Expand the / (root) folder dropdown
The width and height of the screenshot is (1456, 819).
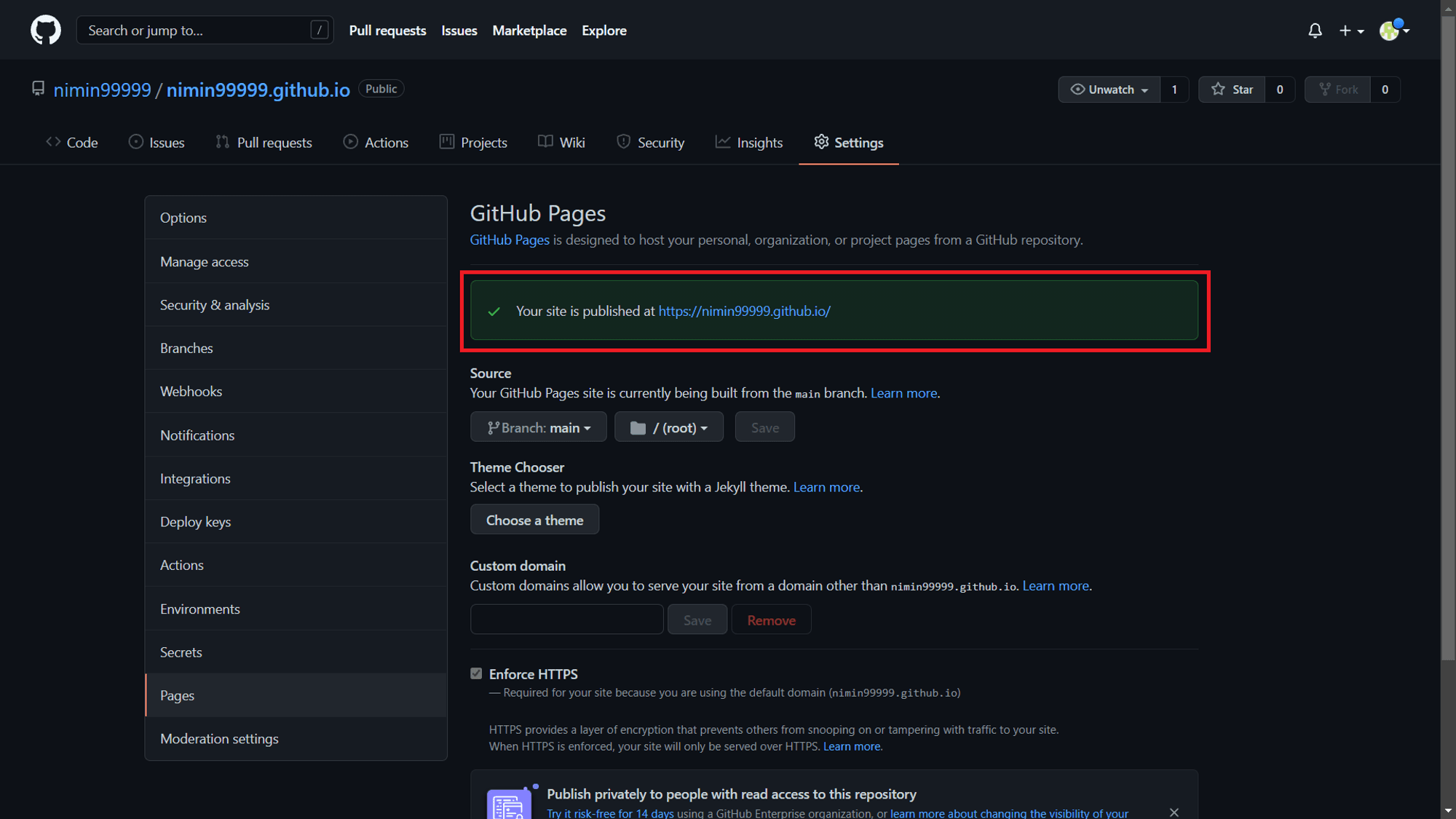coord(668,427)
